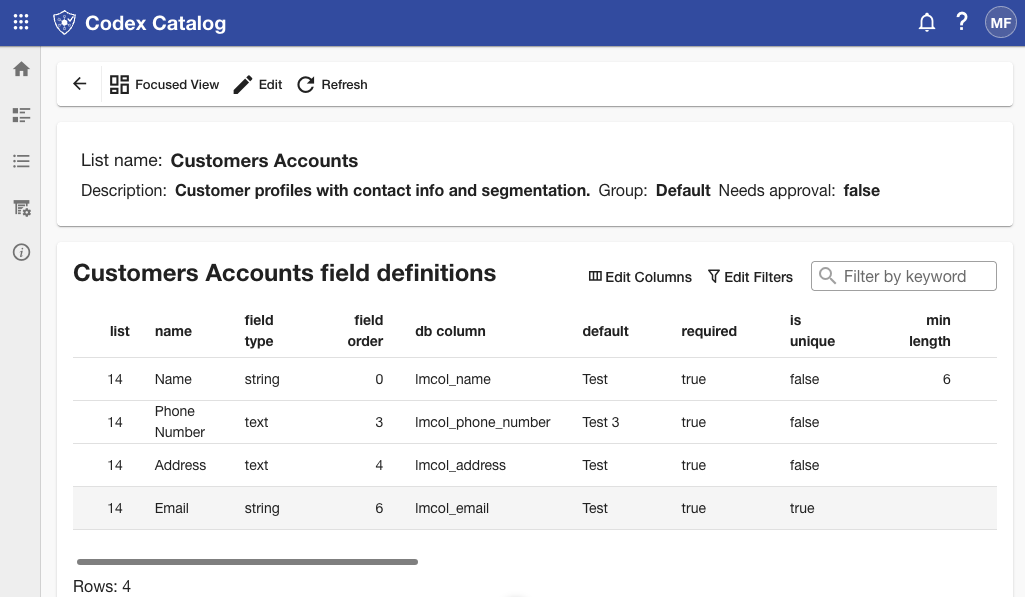
Task: Click the Test 3 default value
Action: [x=601, y=422]
